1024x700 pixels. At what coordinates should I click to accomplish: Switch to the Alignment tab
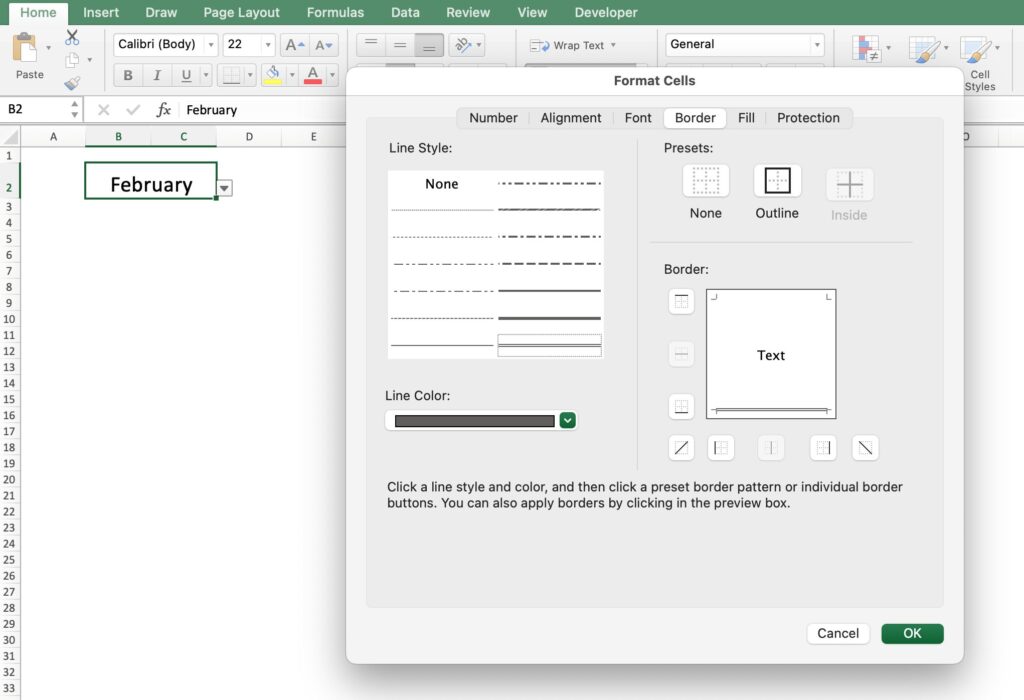point(571,118)
